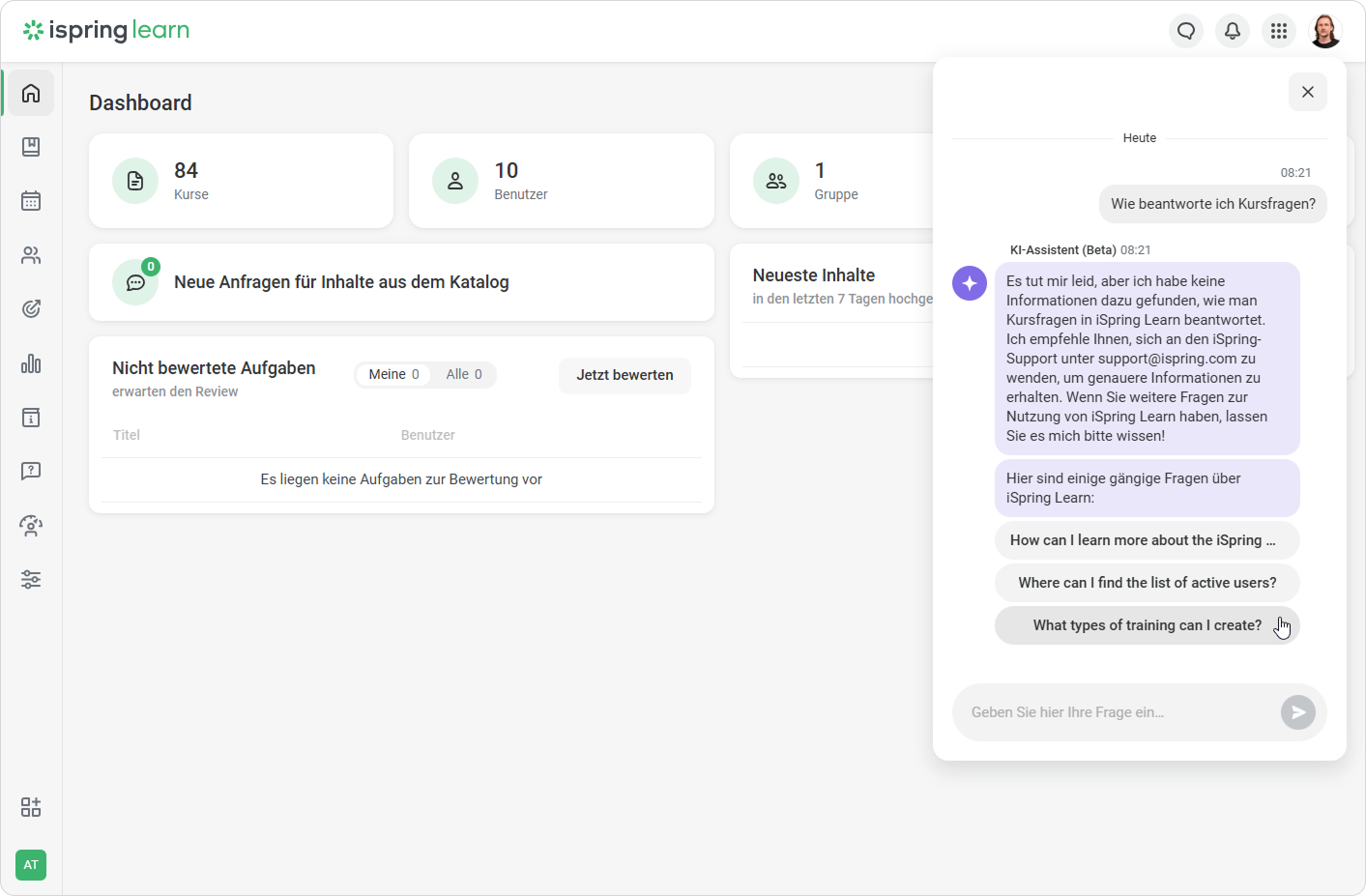This screenshot has height=896, width=1366.
Task: Click the question input field in chat
Action: coord(1117,712)
